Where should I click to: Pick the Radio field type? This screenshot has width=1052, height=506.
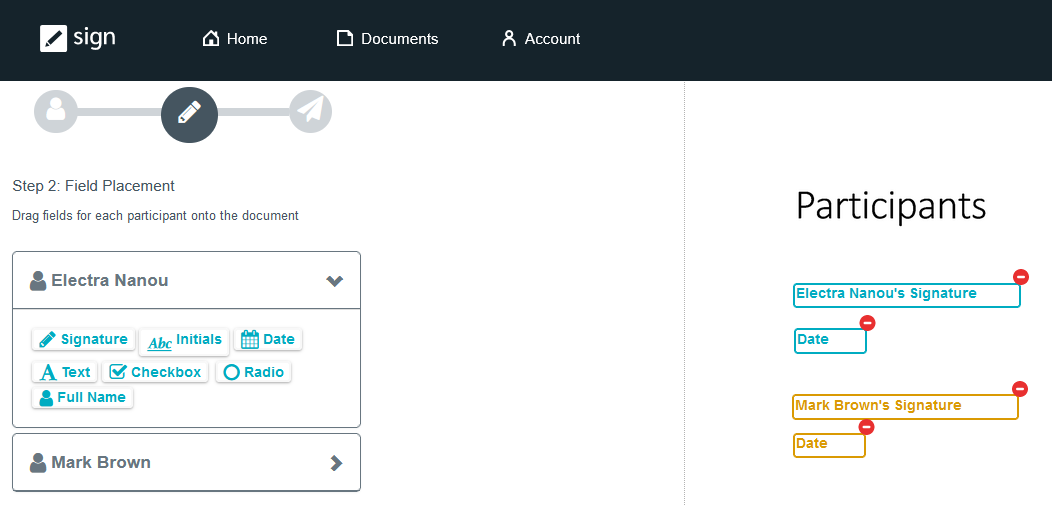pyautogui.click(x=254, y=372)
